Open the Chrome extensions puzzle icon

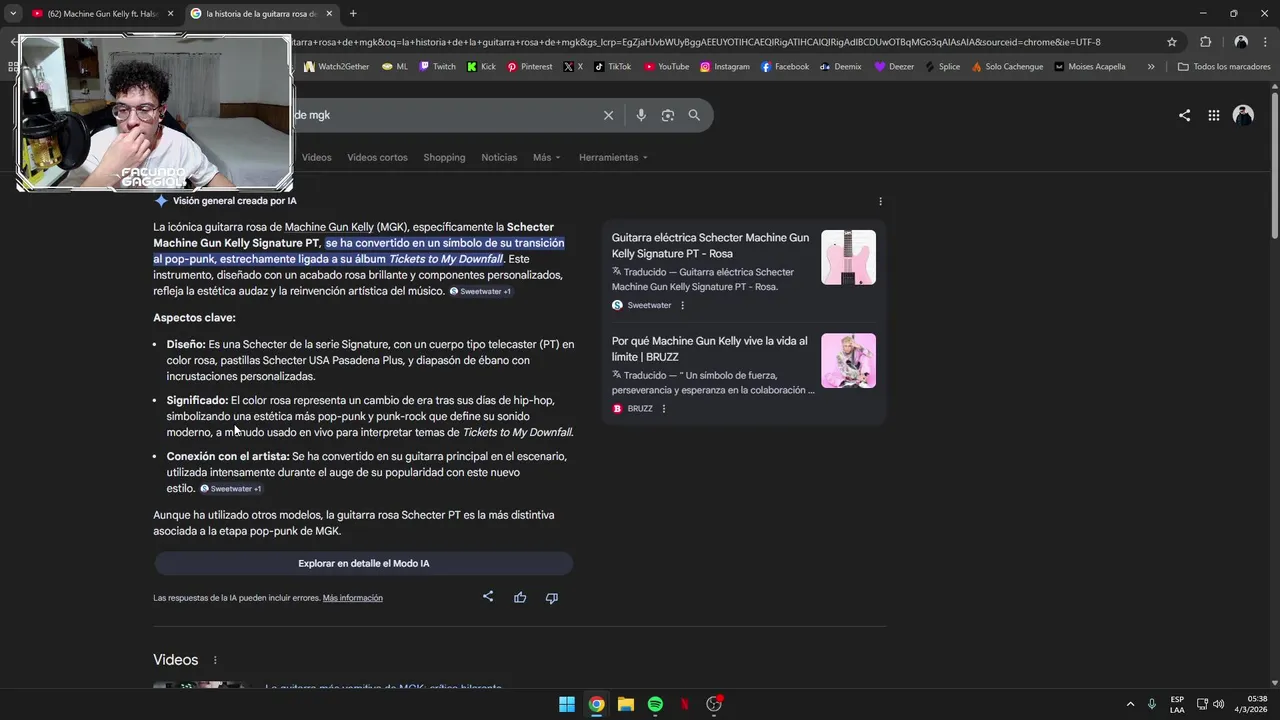(x=1205, y=42)
